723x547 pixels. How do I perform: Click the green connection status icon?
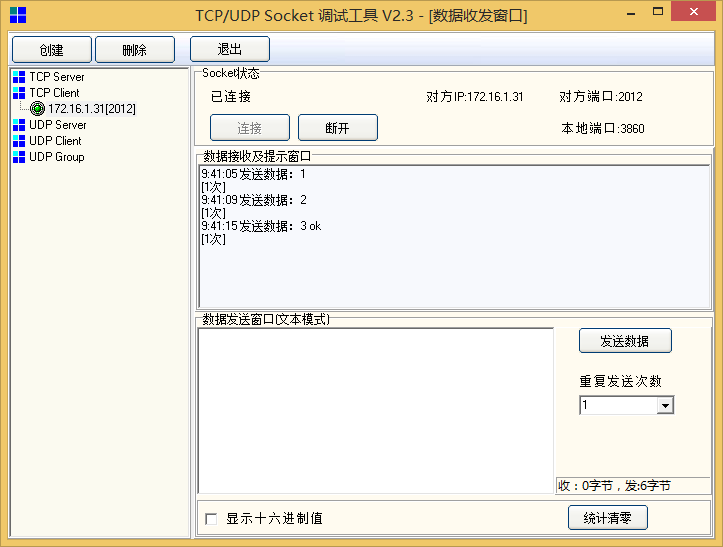[37, 109]
